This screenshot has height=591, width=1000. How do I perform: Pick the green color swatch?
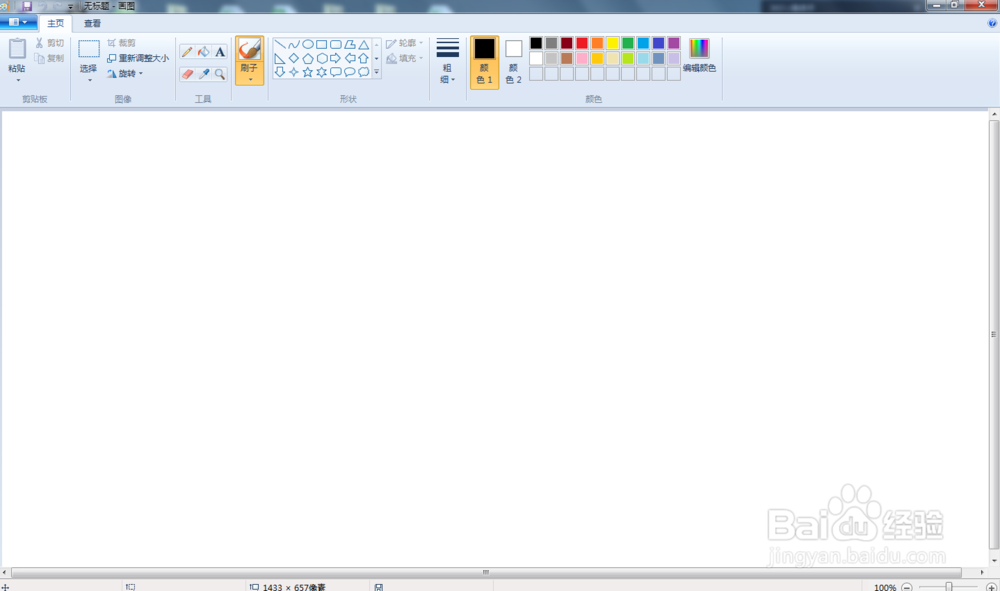(628, 43)
